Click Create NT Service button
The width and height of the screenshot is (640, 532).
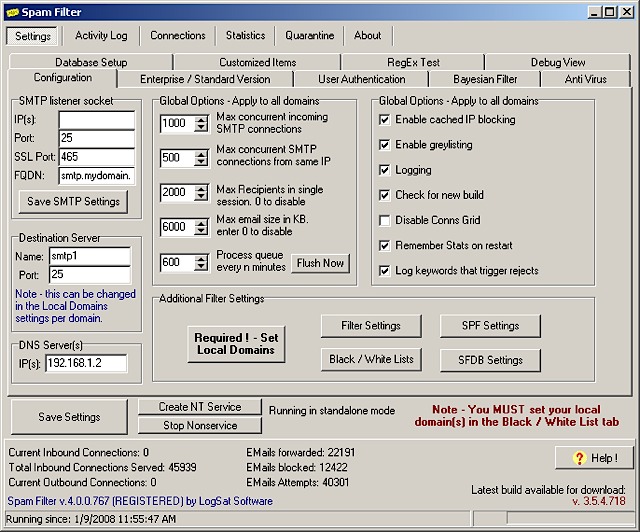(x=200, y=407)
